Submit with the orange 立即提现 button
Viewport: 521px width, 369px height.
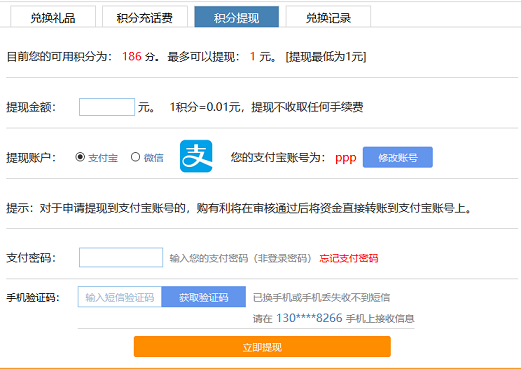tap(262, 347)
